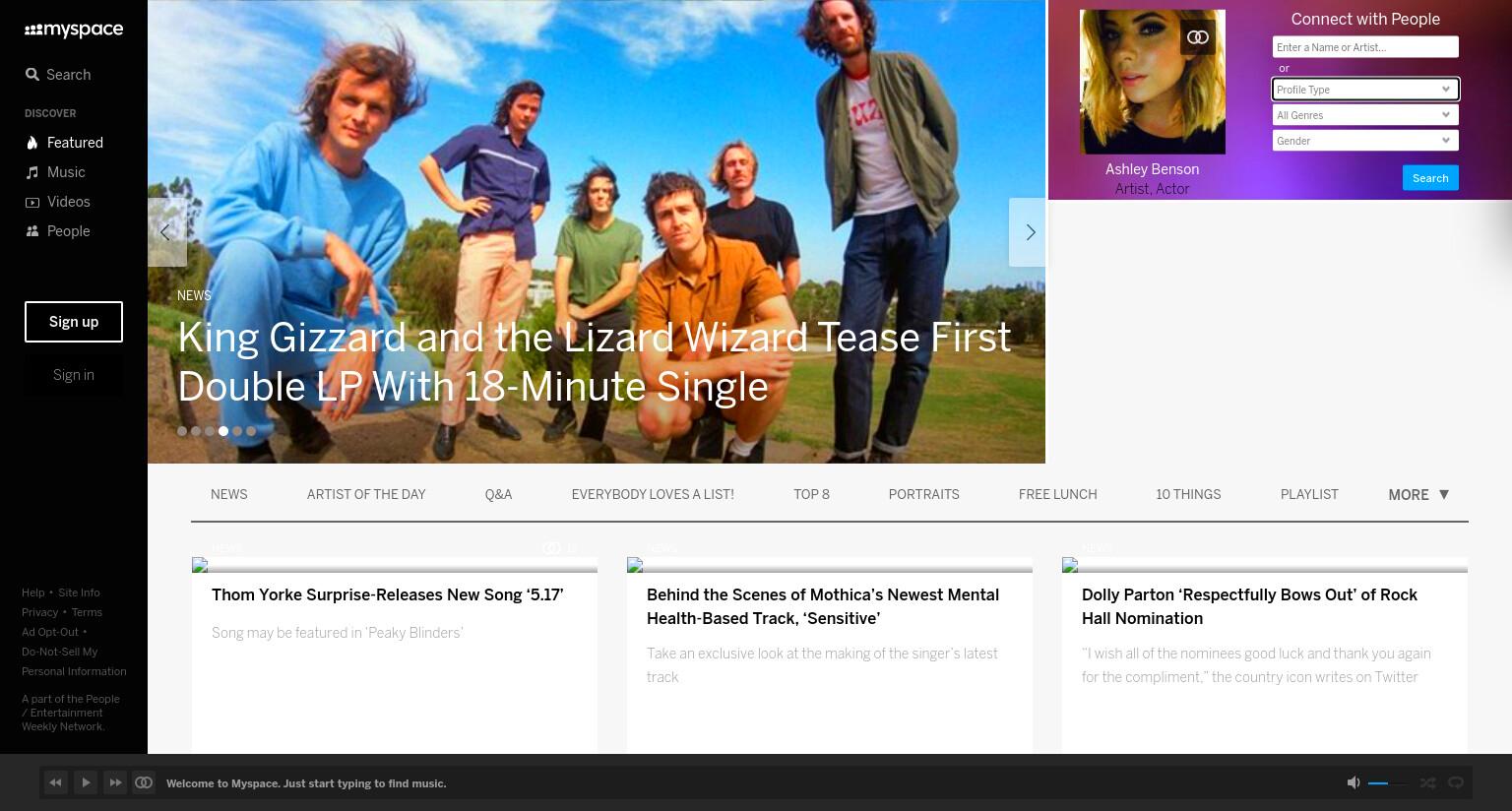Skip to previous track in player
This screenshot has height=811, width=1512.
pyautogui.click(x=56, y=782)
